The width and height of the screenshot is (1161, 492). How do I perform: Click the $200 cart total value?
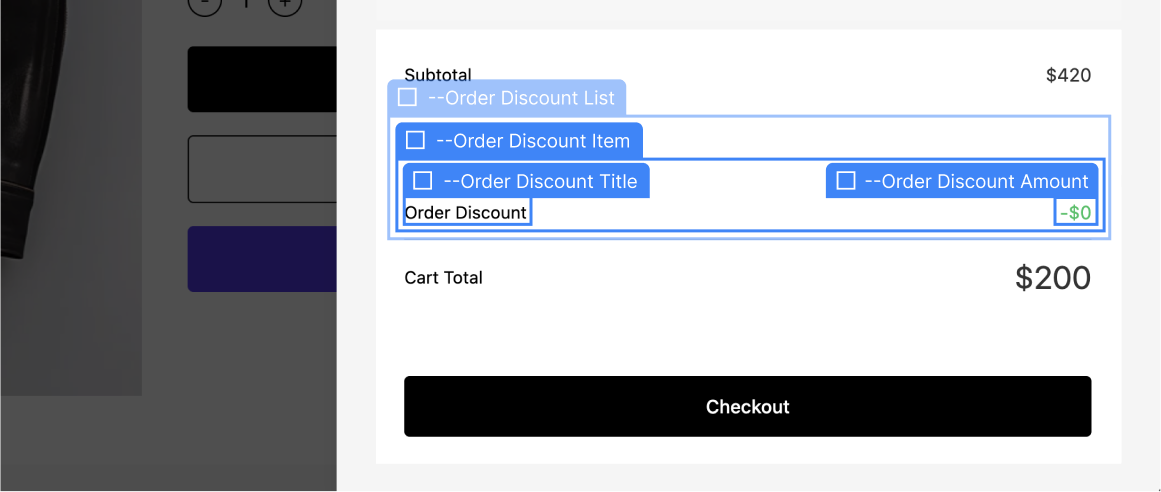coord(1053,278)
